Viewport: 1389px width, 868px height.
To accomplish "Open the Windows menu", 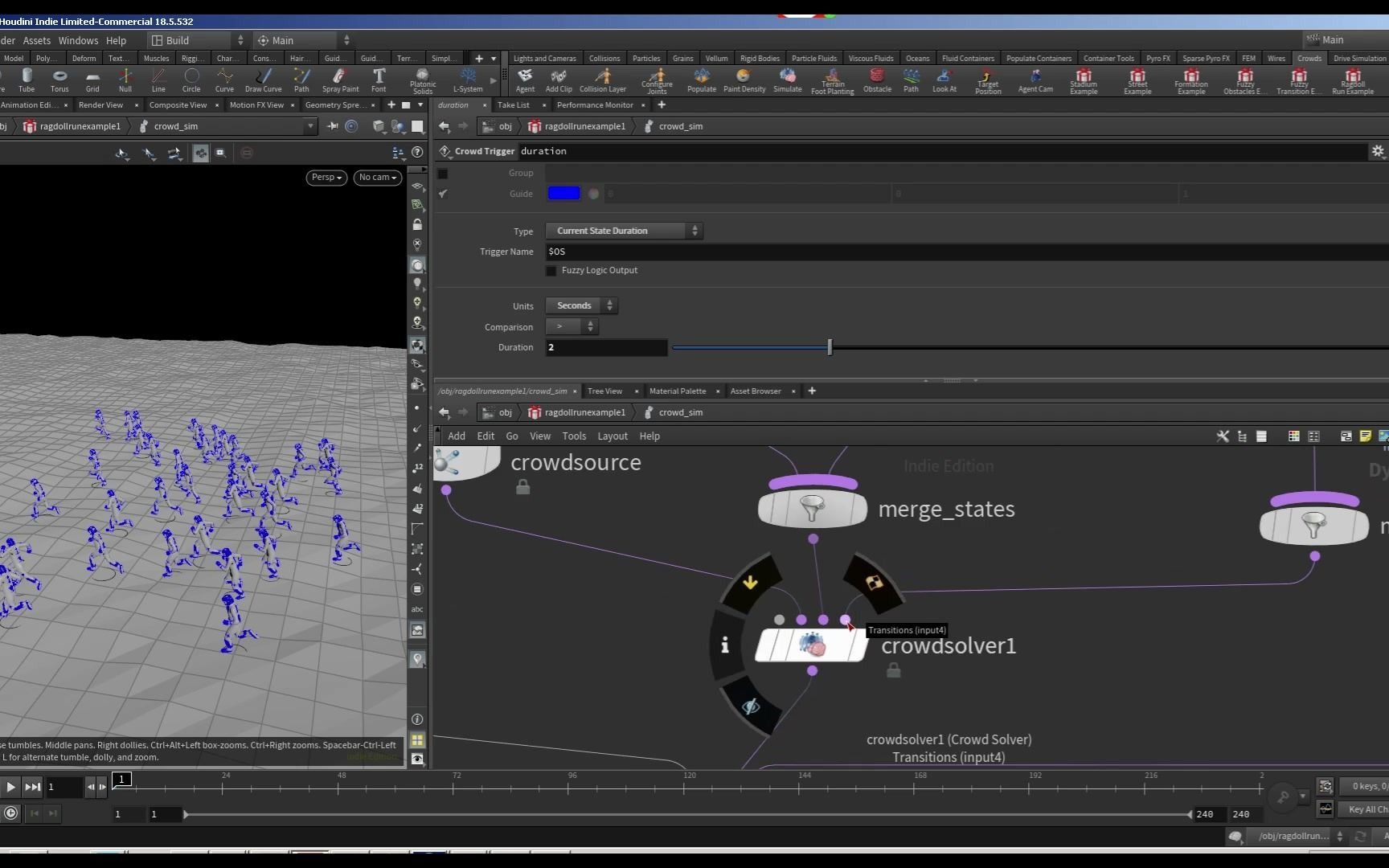I will coord(78,40).
